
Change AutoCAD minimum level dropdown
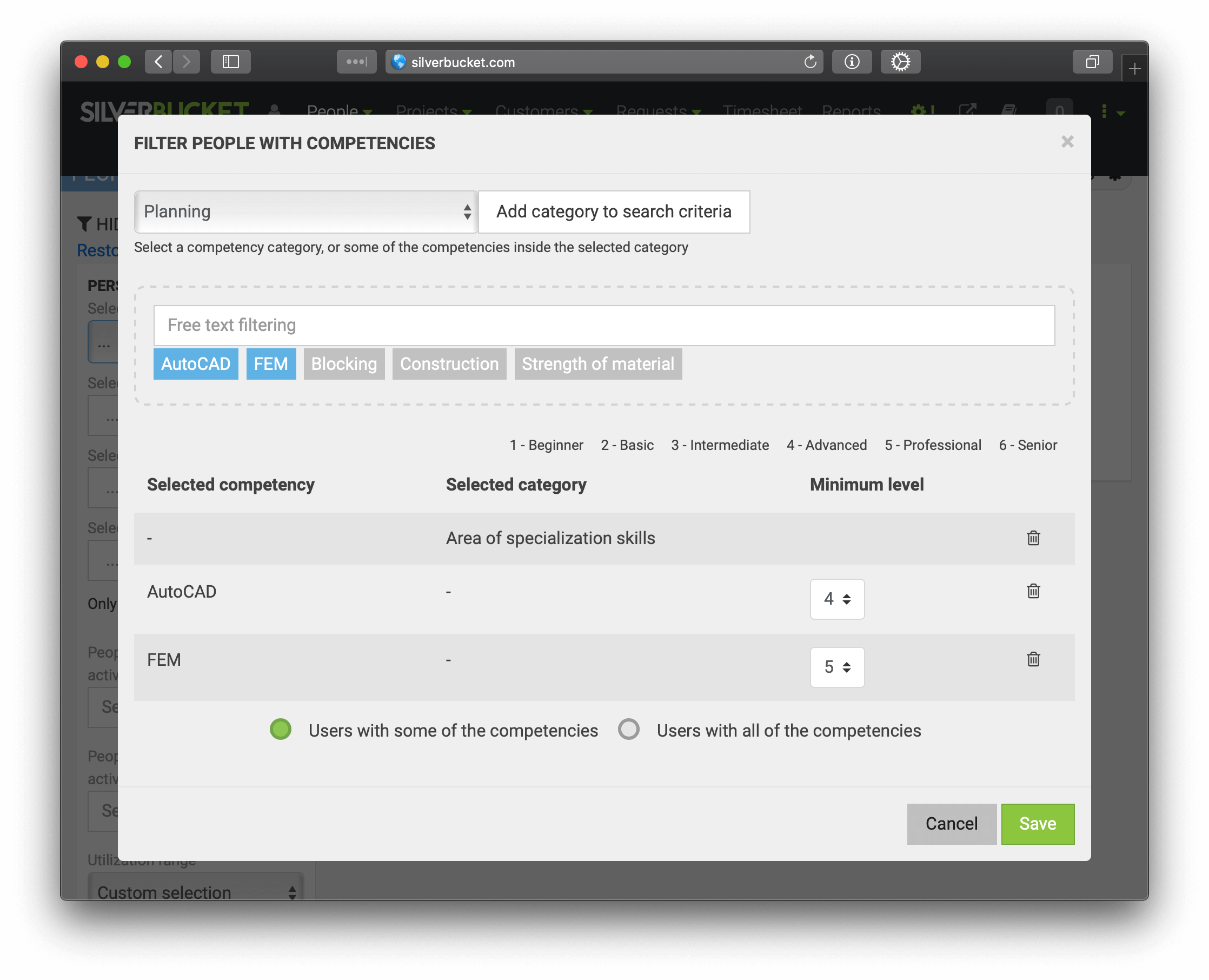[836, 599]
